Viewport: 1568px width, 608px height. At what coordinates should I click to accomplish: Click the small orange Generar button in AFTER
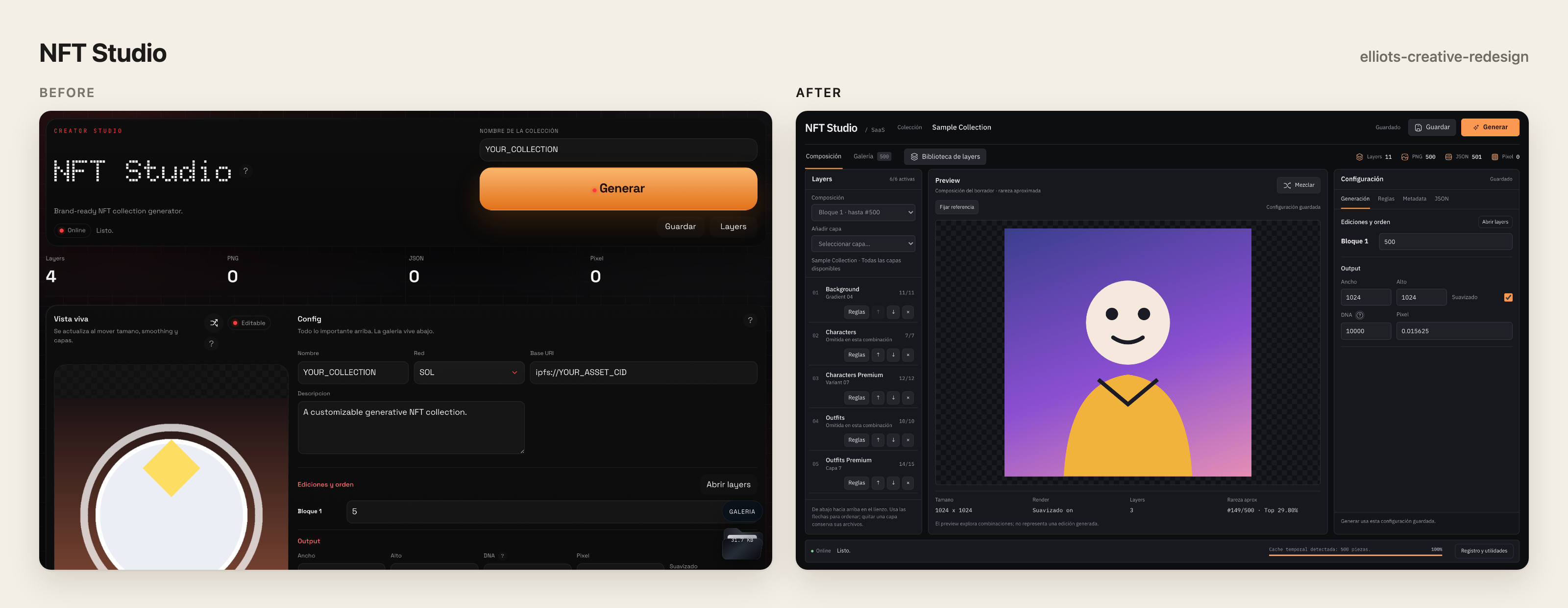[1490, 127]
